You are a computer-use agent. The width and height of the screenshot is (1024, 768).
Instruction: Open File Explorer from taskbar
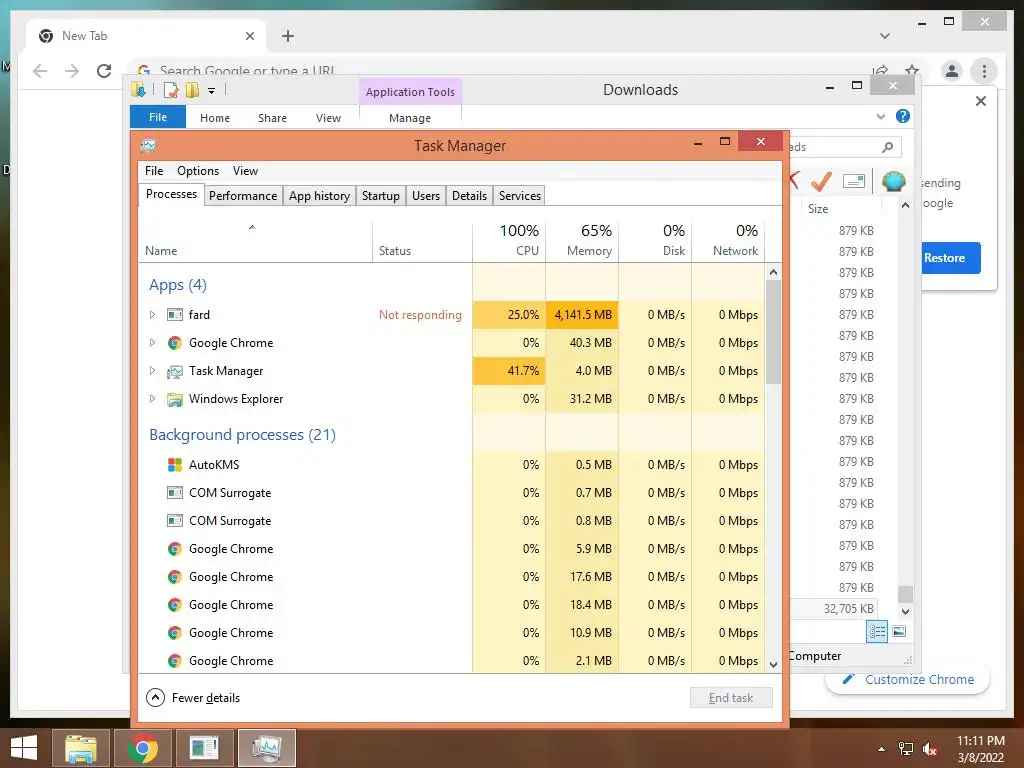(x=81, y=748)
